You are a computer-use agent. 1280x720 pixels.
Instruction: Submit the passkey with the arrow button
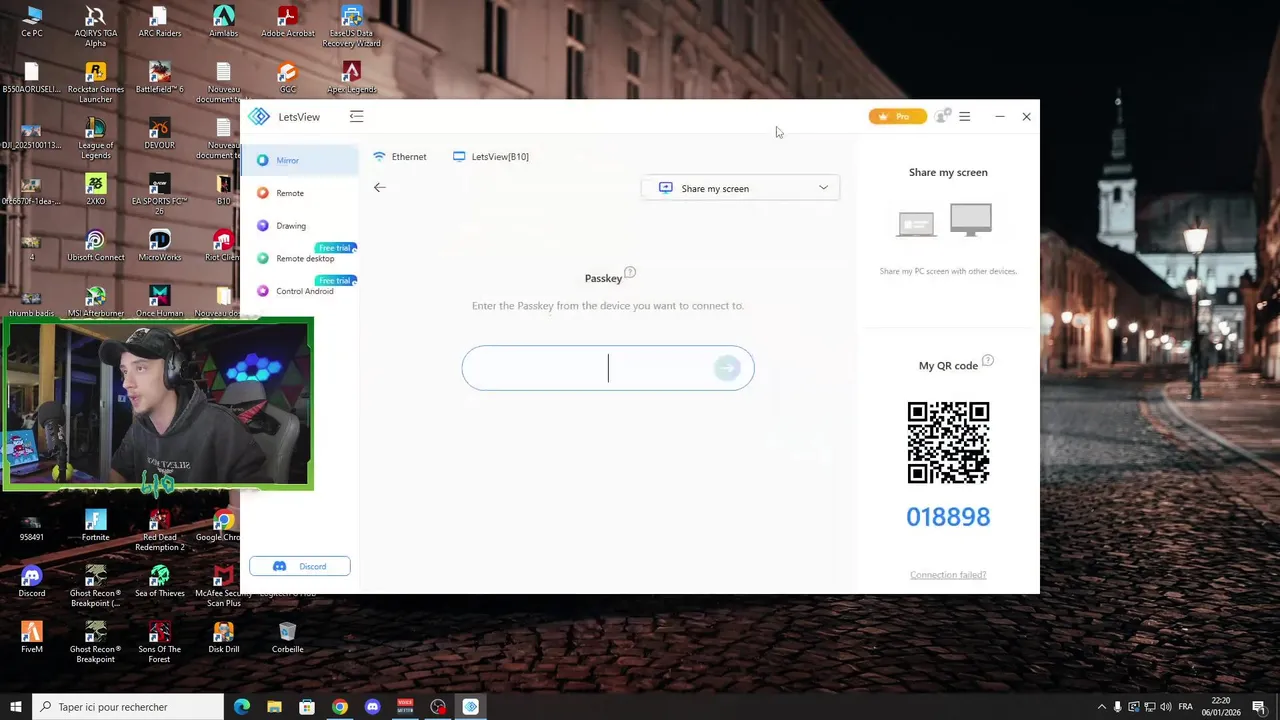[728, 368]
